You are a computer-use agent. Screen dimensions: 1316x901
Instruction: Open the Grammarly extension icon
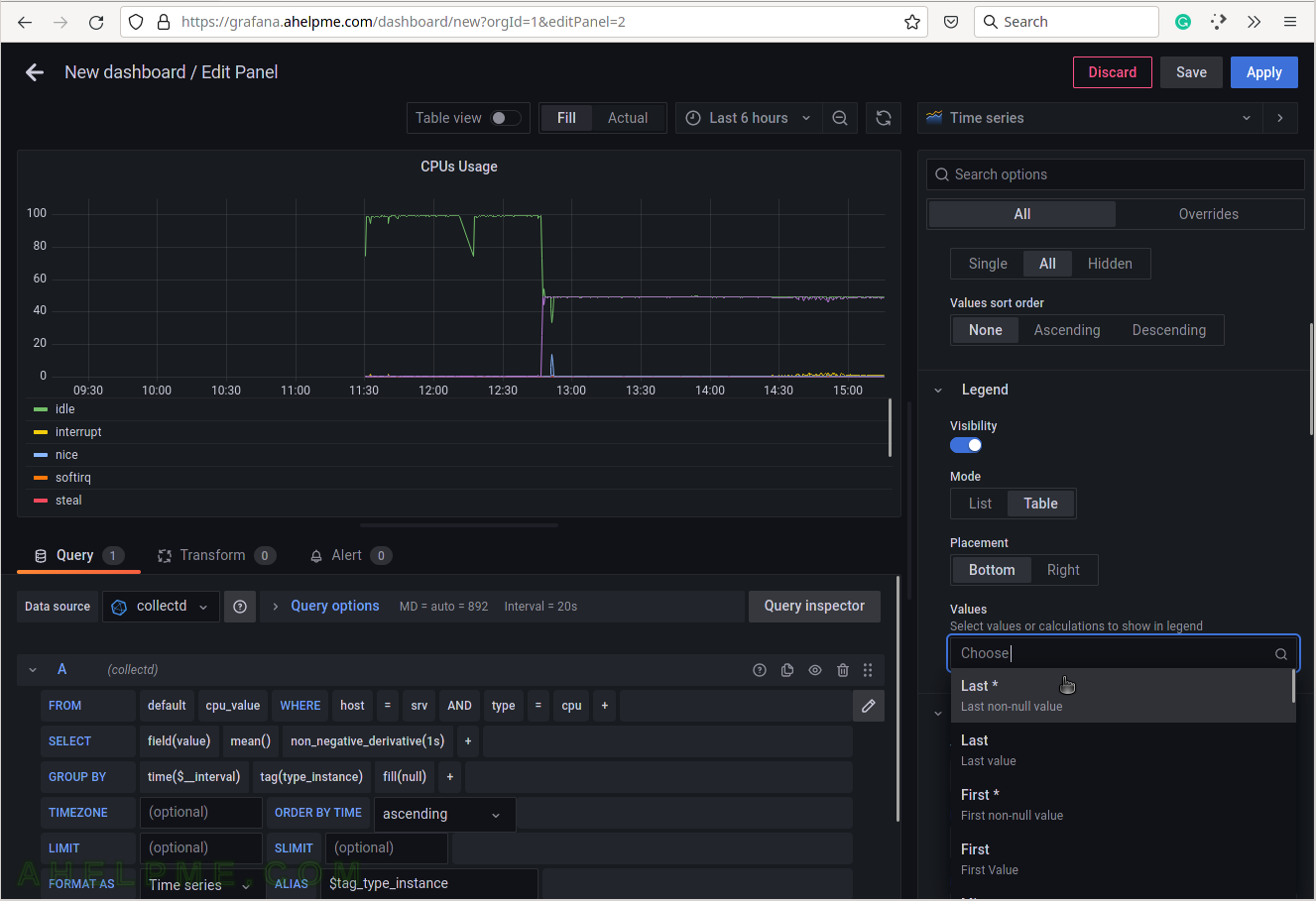click(1183, 22)
